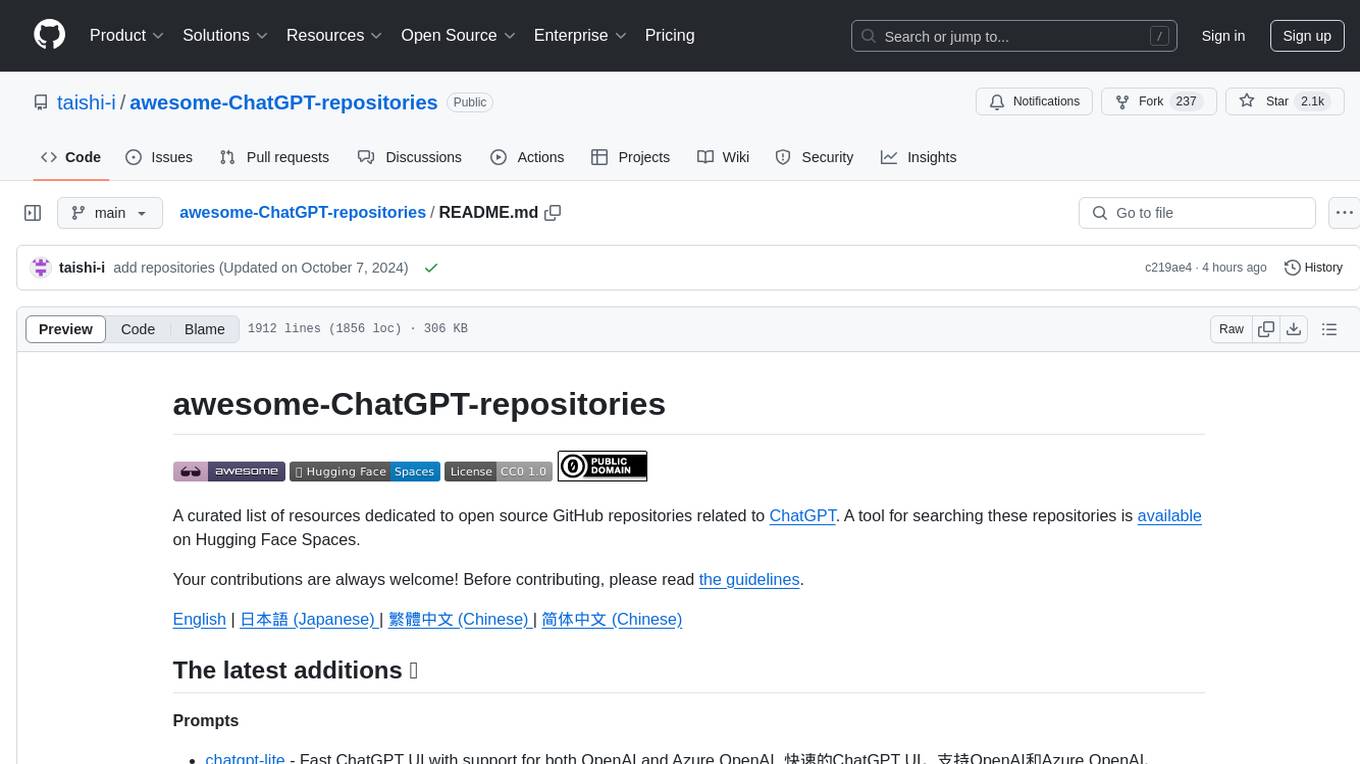The width and height of the screenshot is (1360, 764).
Task: Switch to the Wiki tab
Action: (723, 157)
